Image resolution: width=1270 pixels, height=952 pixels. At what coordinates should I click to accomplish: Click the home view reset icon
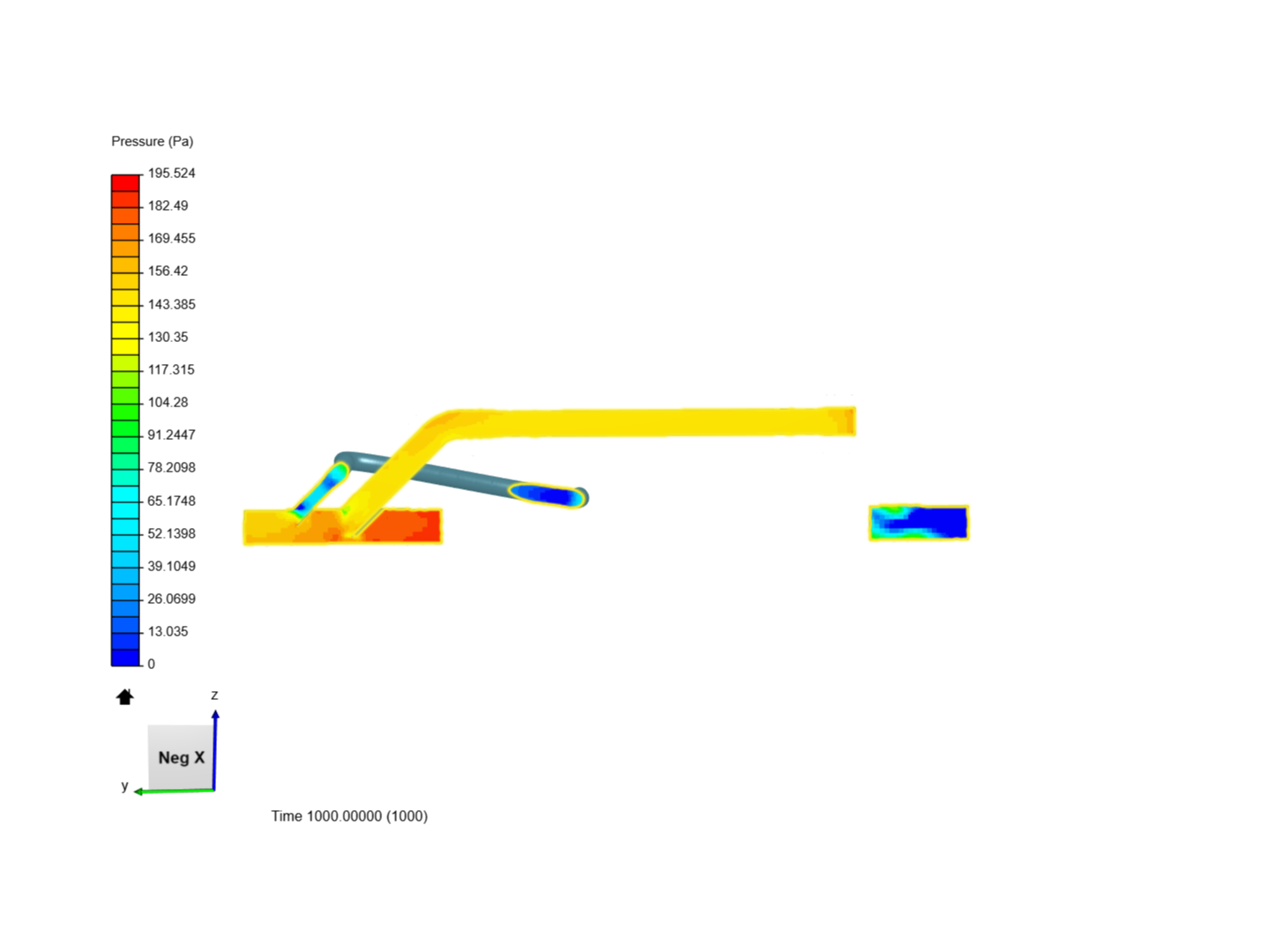click(x=124, y=697)
